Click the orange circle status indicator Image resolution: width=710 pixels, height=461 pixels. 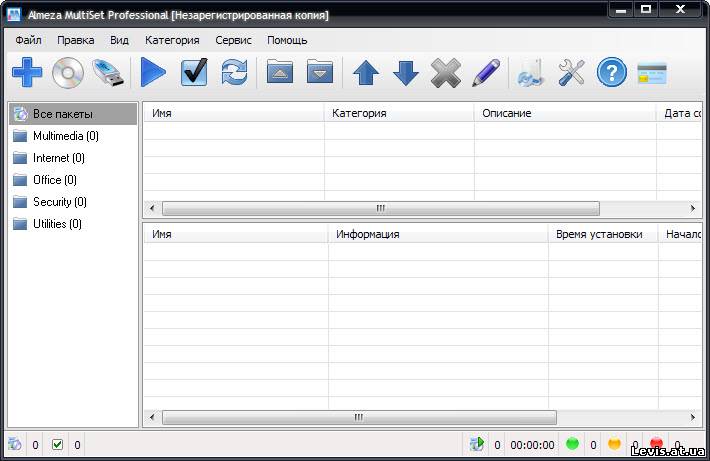614,444
